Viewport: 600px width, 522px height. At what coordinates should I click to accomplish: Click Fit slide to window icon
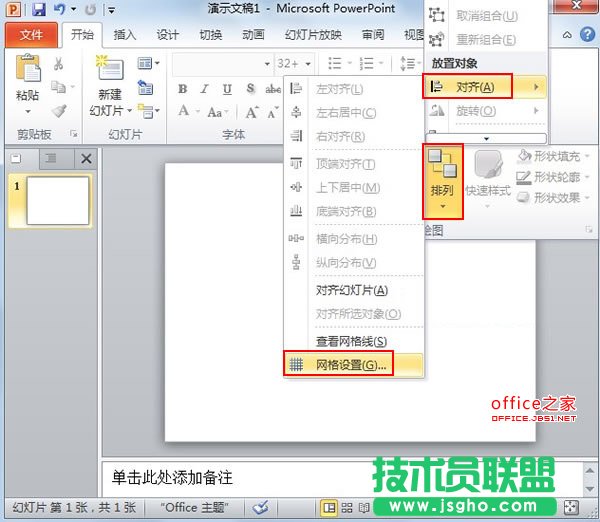coord(571,508)
